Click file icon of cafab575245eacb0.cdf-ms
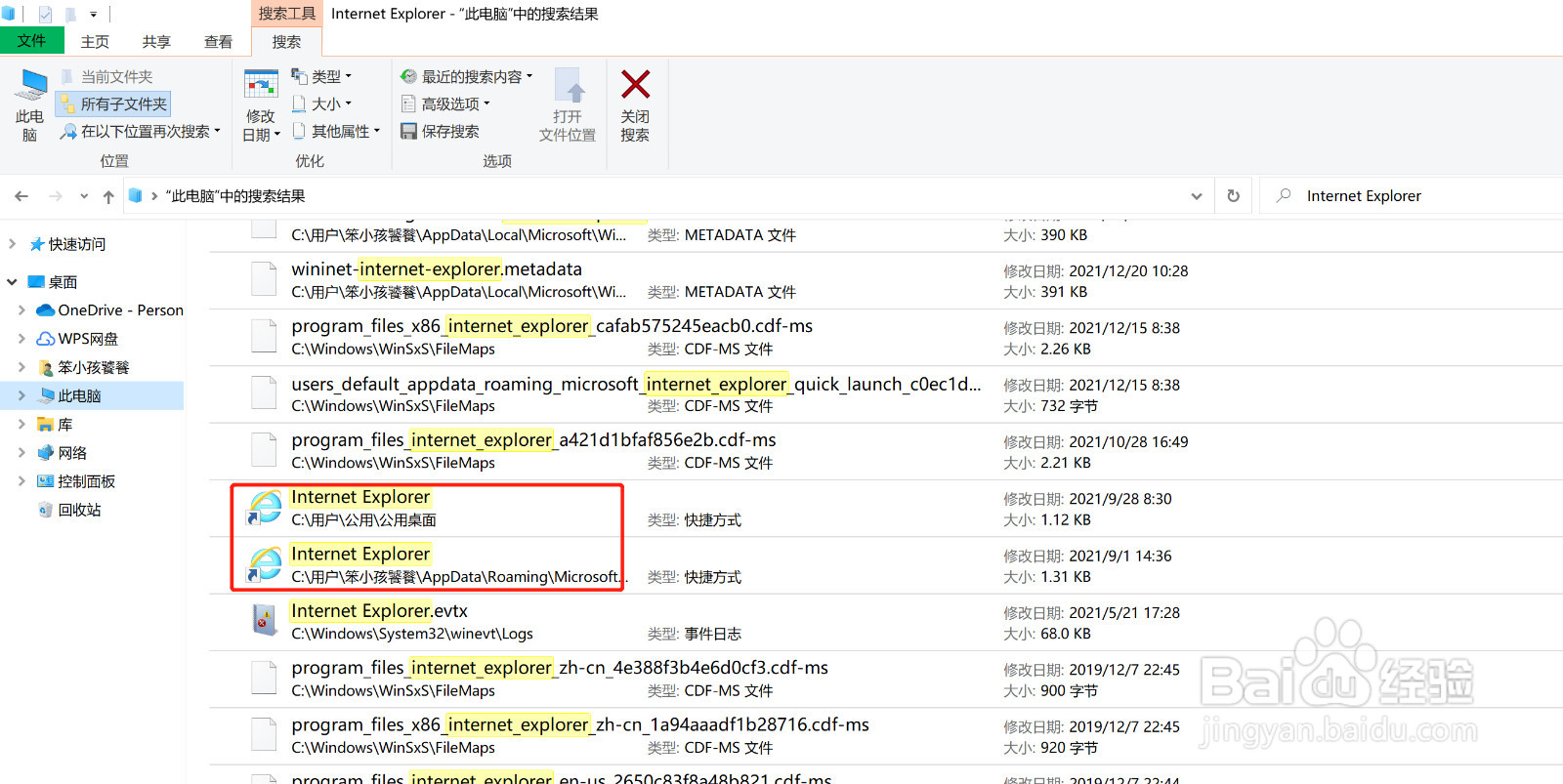This screenshot has height=784, width=1563. click(264, 335)
